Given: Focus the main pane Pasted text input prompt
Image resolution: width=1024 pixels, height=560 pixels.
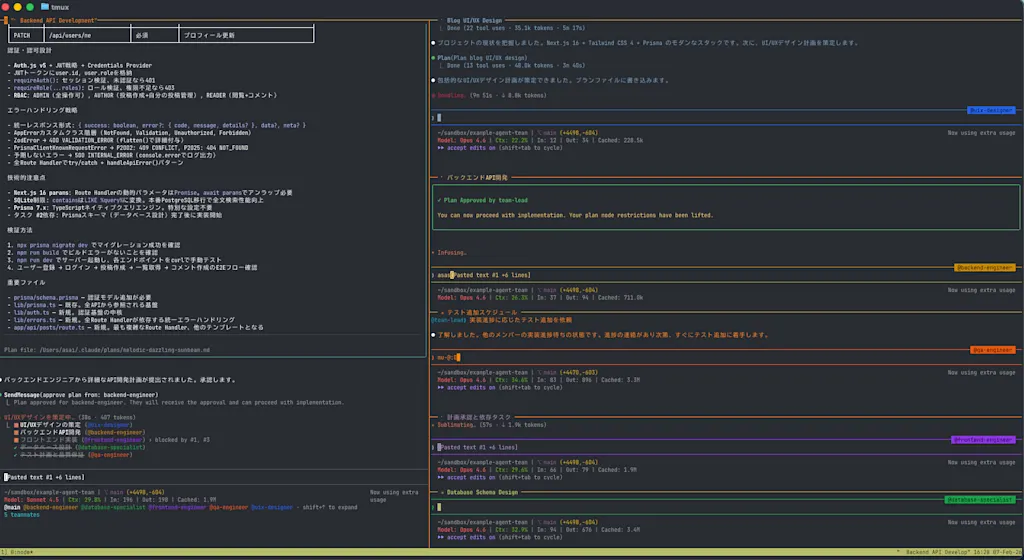Looking at the screenshot, I should 214,477.
